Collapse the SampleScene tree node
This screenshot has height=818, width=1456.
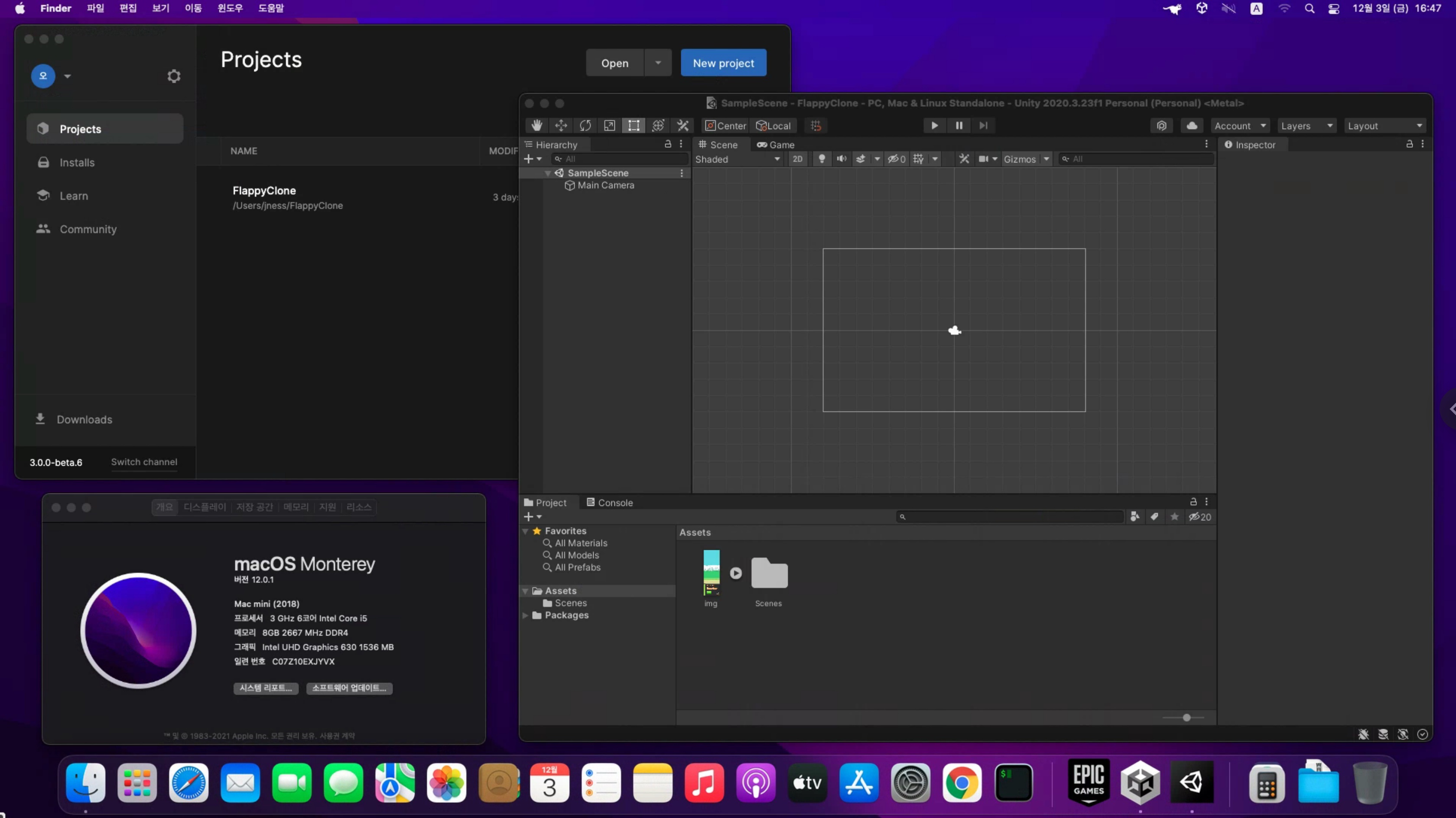pyautogui.click(x=548, y=173)
